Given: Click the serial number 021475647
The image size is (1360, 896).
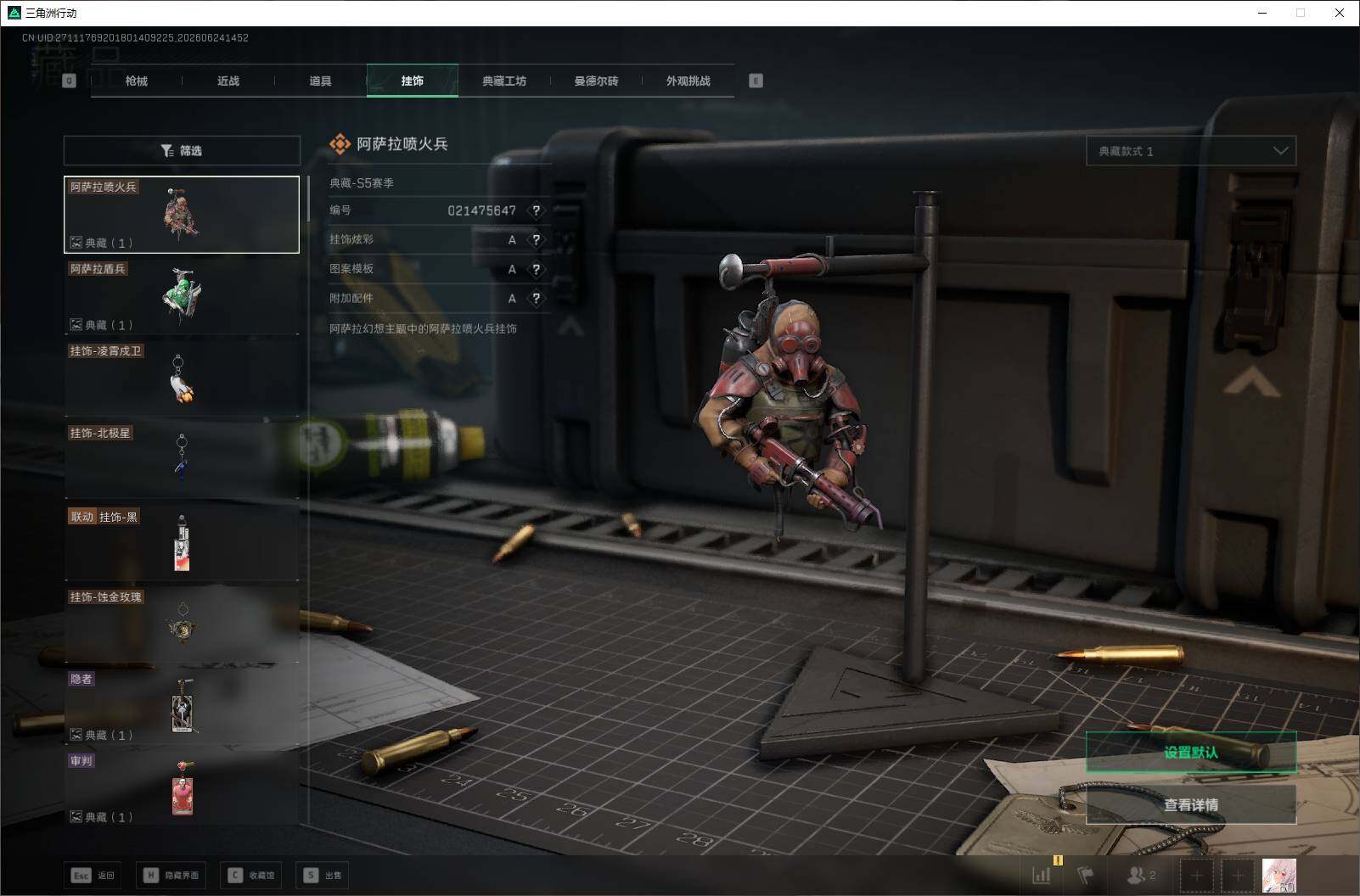Looking at the screenshot, I should 481,210.
